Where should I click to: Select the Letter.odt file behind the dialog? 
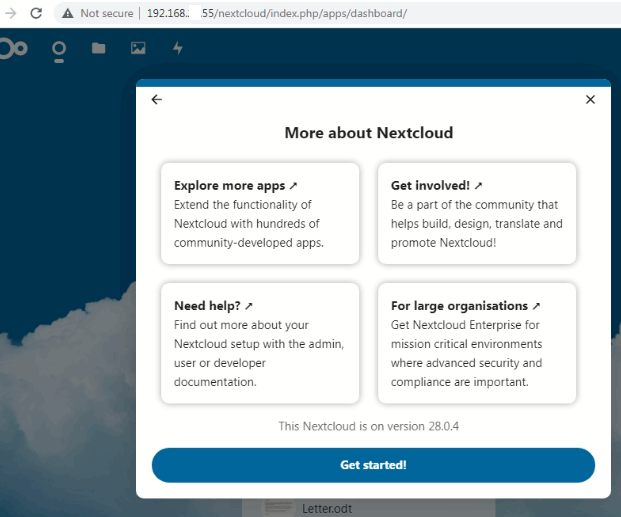(327, 508)
